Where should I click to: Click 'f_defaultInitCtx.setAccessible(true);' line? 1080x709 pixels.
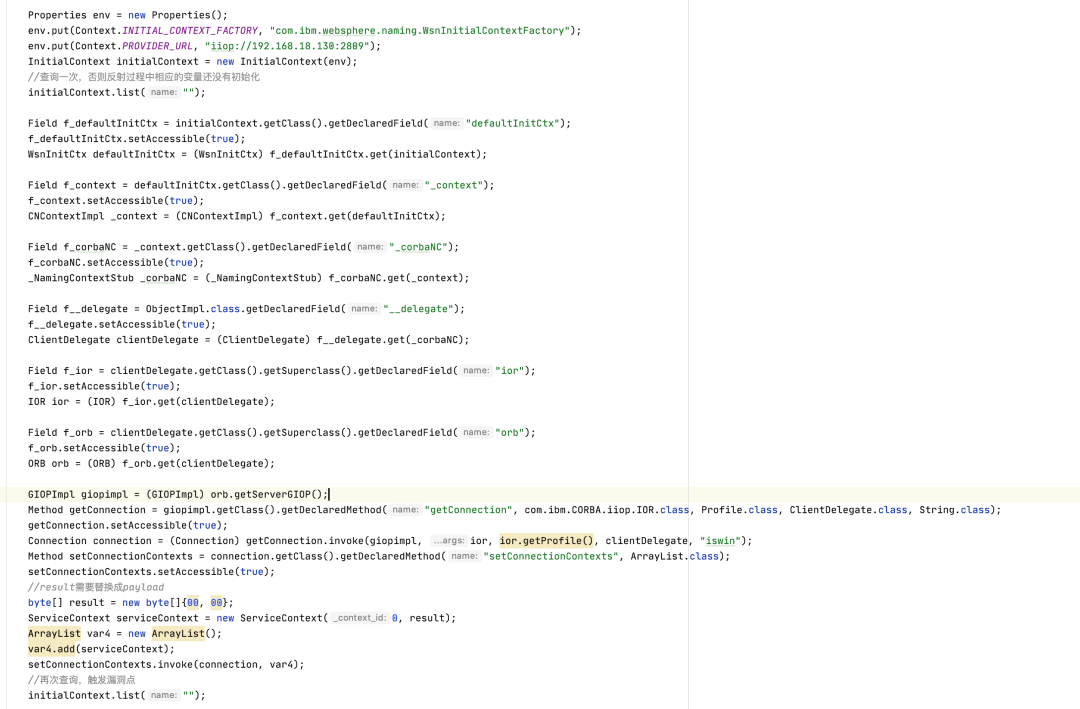pyautogui.click(x=136, y=138)
